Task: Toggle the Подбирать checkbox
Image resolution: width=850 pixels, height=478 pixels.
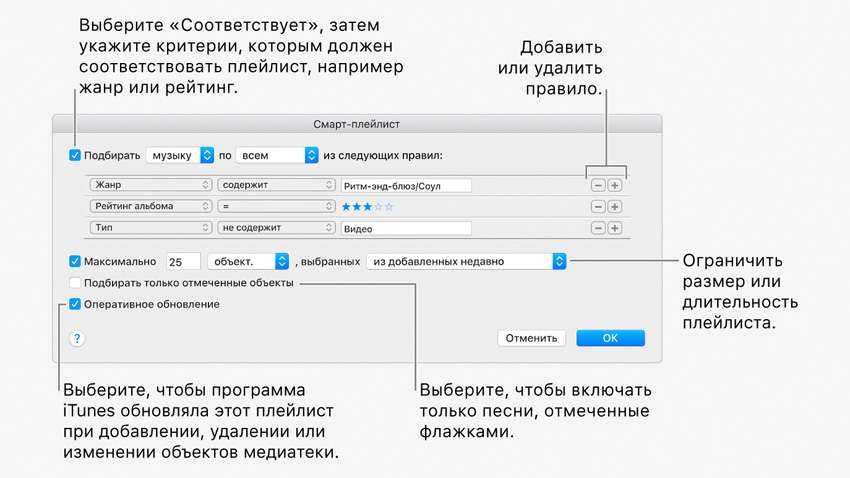Action: click(75, 155)
